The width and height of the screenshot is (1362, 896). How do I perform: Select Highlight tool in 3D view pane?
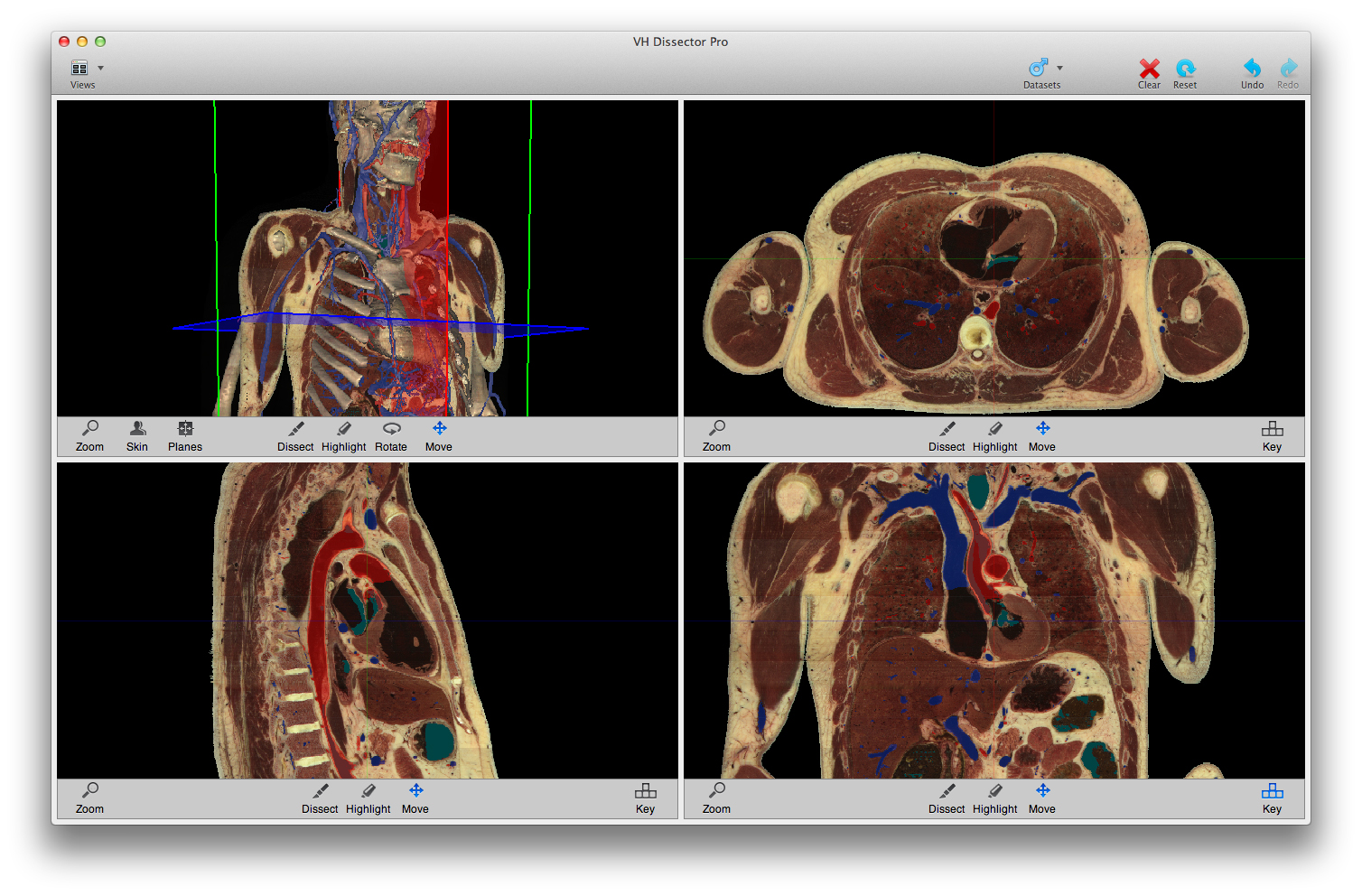click(x=344, y=435)
